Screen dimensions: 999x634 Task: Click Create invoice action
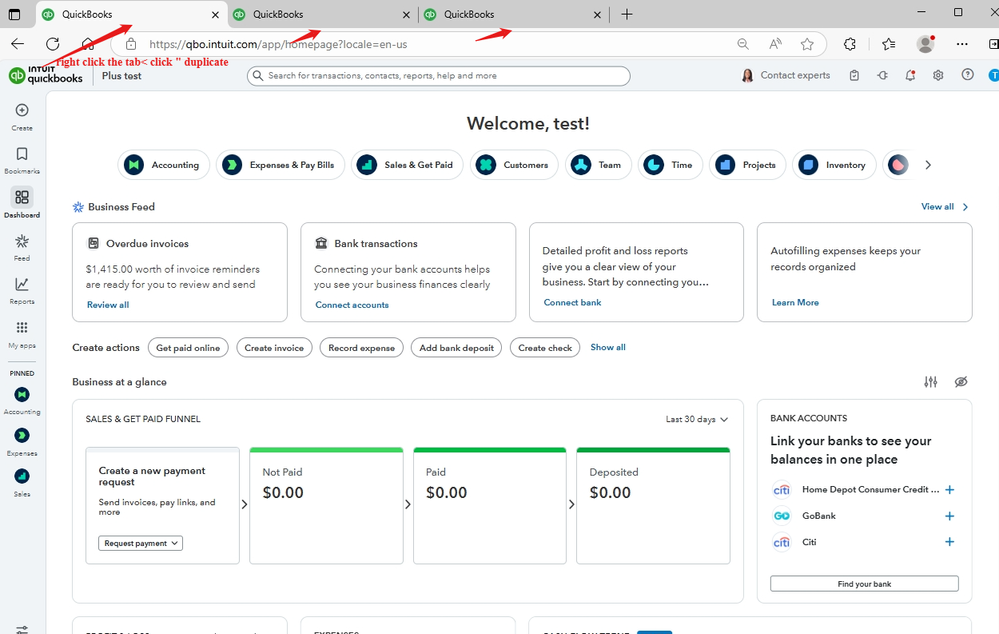click(274, 348)
